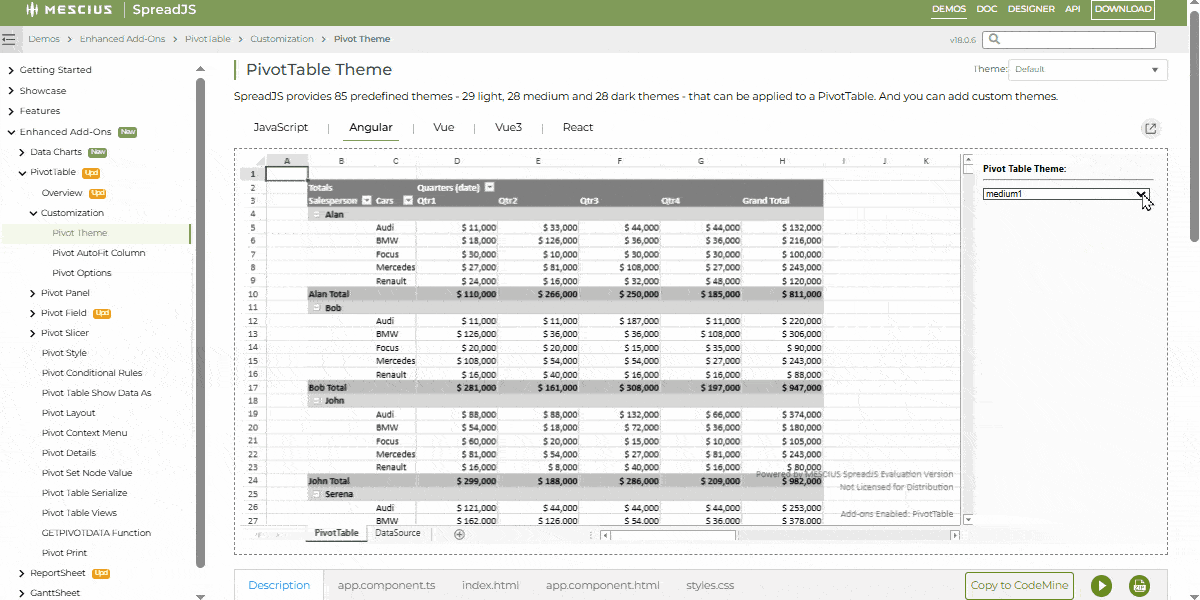Viewport: 1200px width, 600px height.
Task: Open Pivot Context Menu demo
Action: tap(84, 433)
